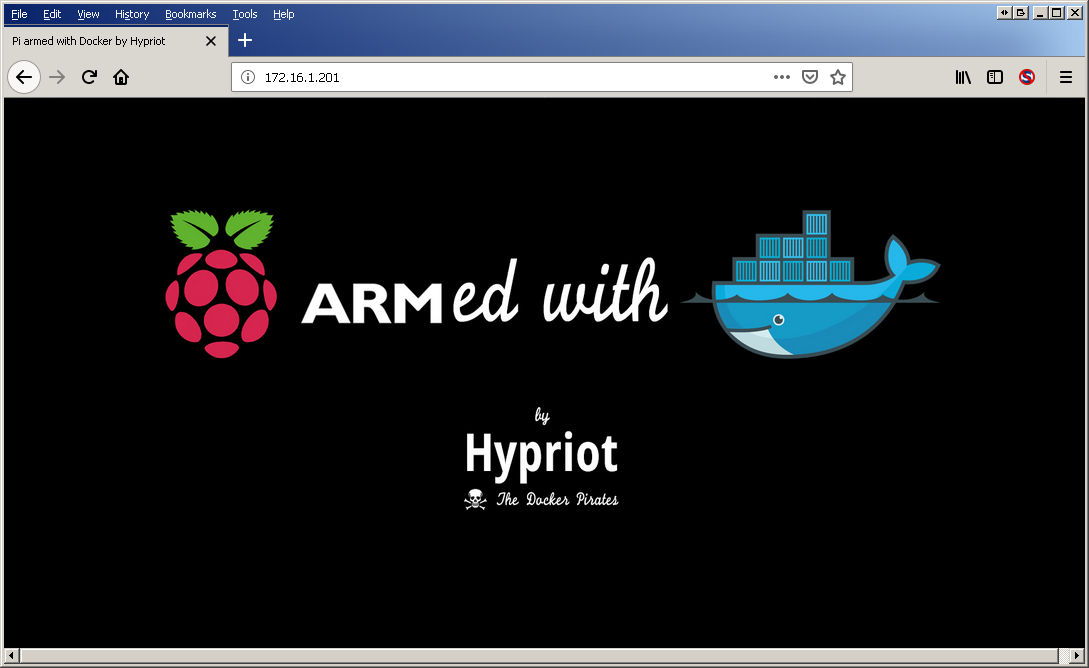Viewport: 1089px width, 668px height.
Task: Open the Bookmarks menu
Action: coord(190,14)
